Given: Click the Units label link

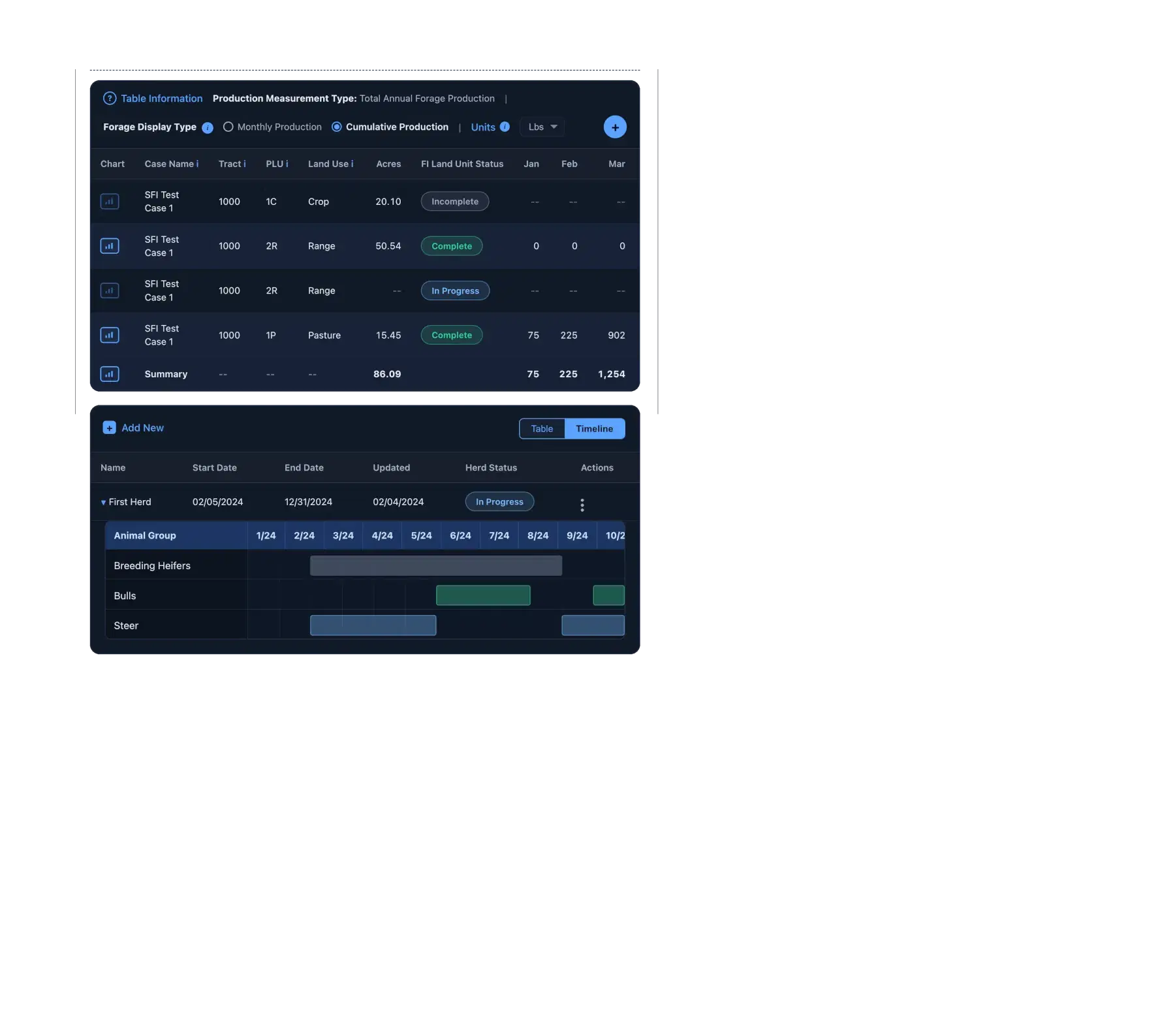Looking at the screenshot, I should point(483,127).
